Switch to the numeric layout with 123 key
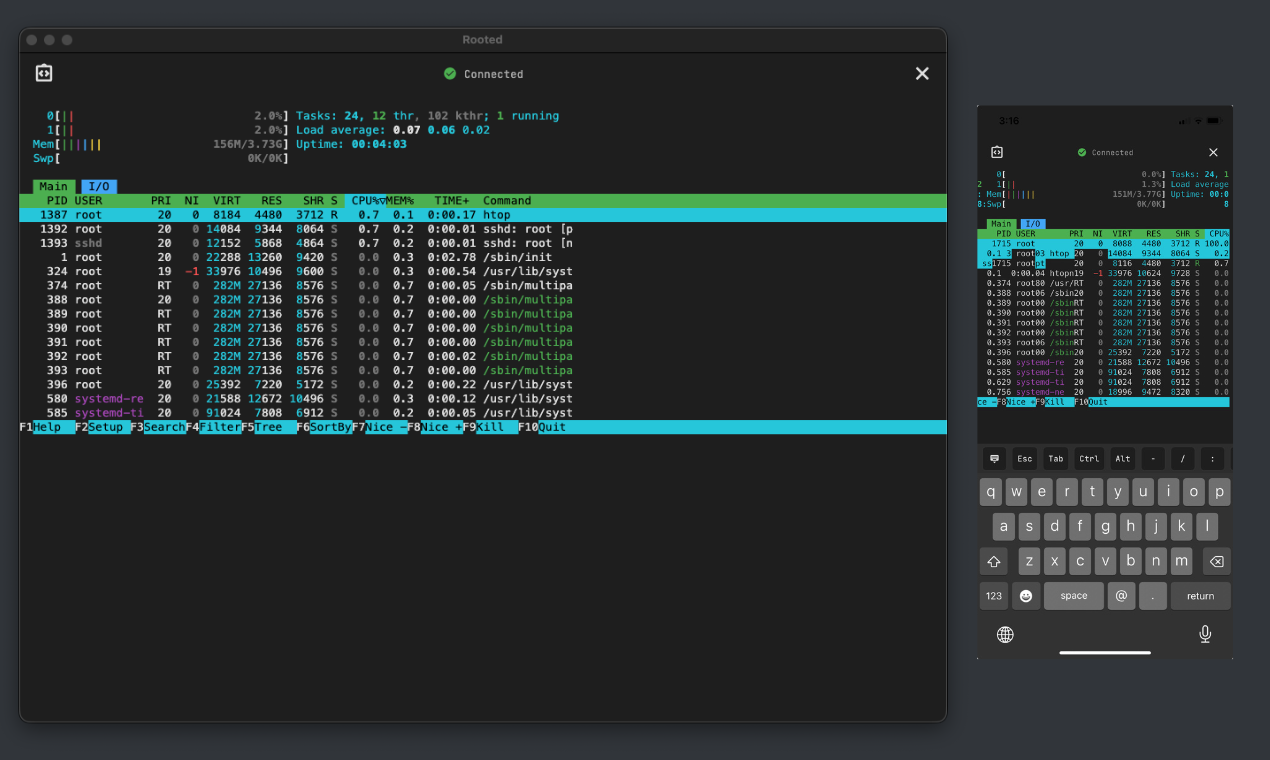Viewport: 1270px width, 760px height. (993, 595)
